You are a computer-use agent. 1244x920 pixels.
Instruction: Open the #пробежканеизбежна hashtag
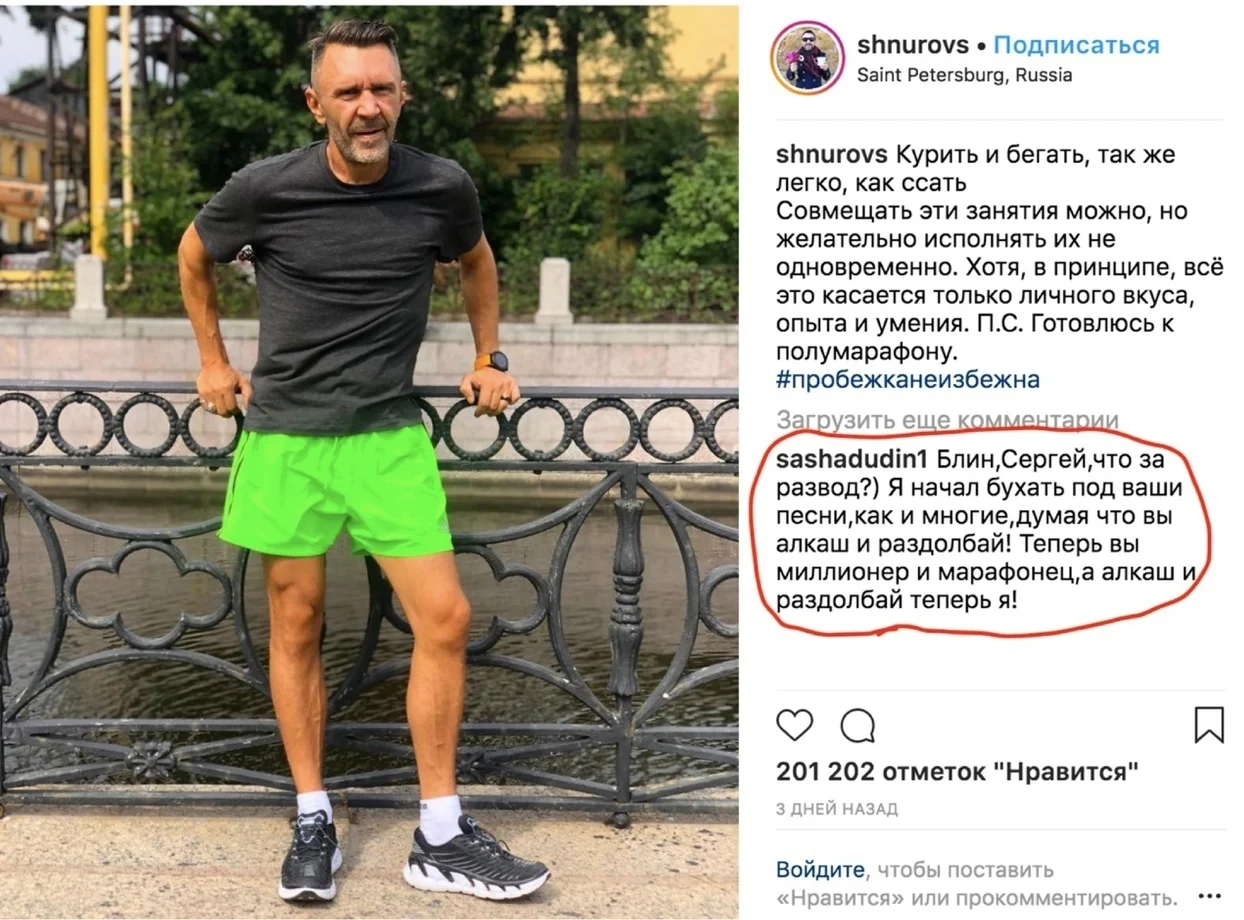pos(908,380)
